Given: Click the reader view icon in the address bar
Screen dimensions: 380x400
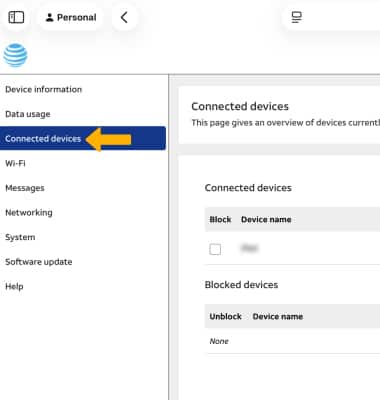Looking at the screenshot, I should click(x=296, y=17).
